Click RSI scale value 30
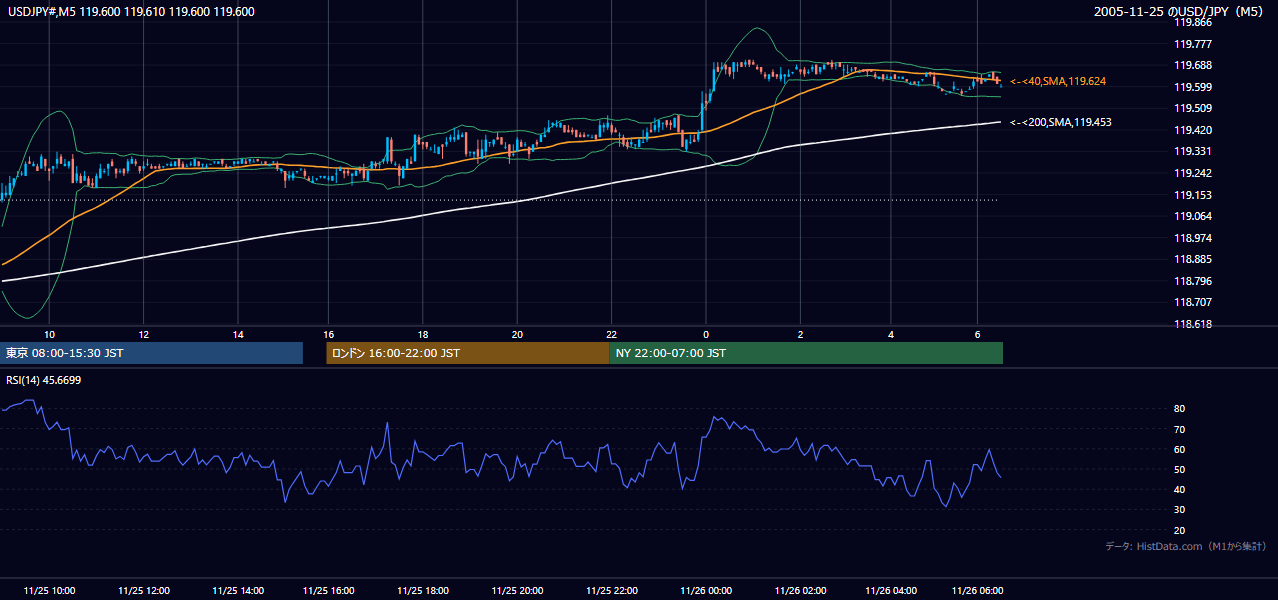 pyautogui.click(x=1180, y=510)
